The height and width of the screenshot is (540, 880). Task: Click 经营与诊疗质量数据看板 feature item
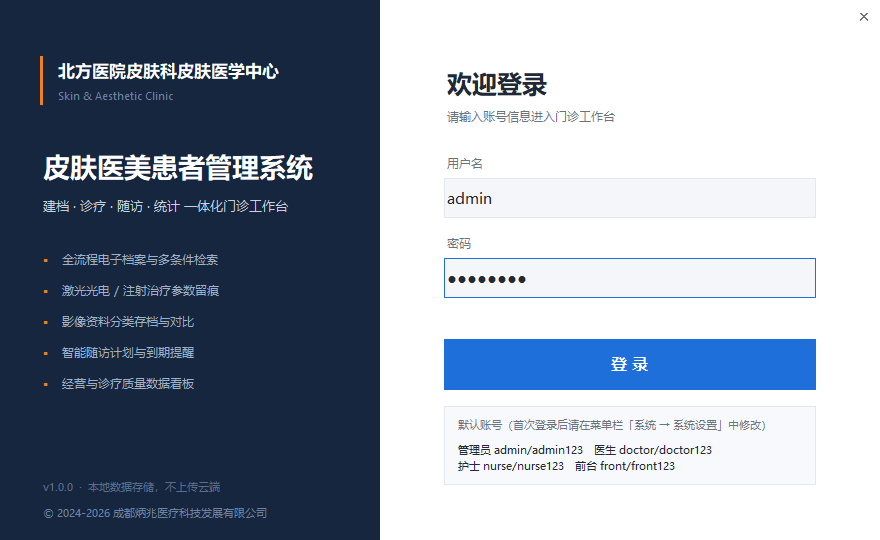[128, 383]
